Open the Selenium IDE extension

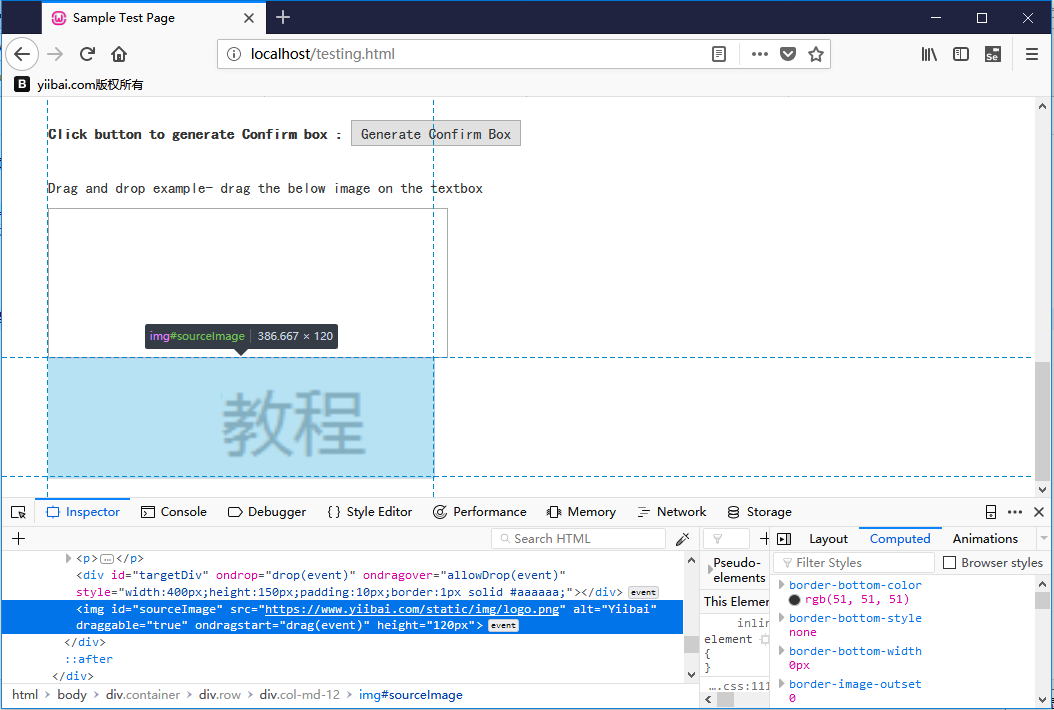click(992, 54)
